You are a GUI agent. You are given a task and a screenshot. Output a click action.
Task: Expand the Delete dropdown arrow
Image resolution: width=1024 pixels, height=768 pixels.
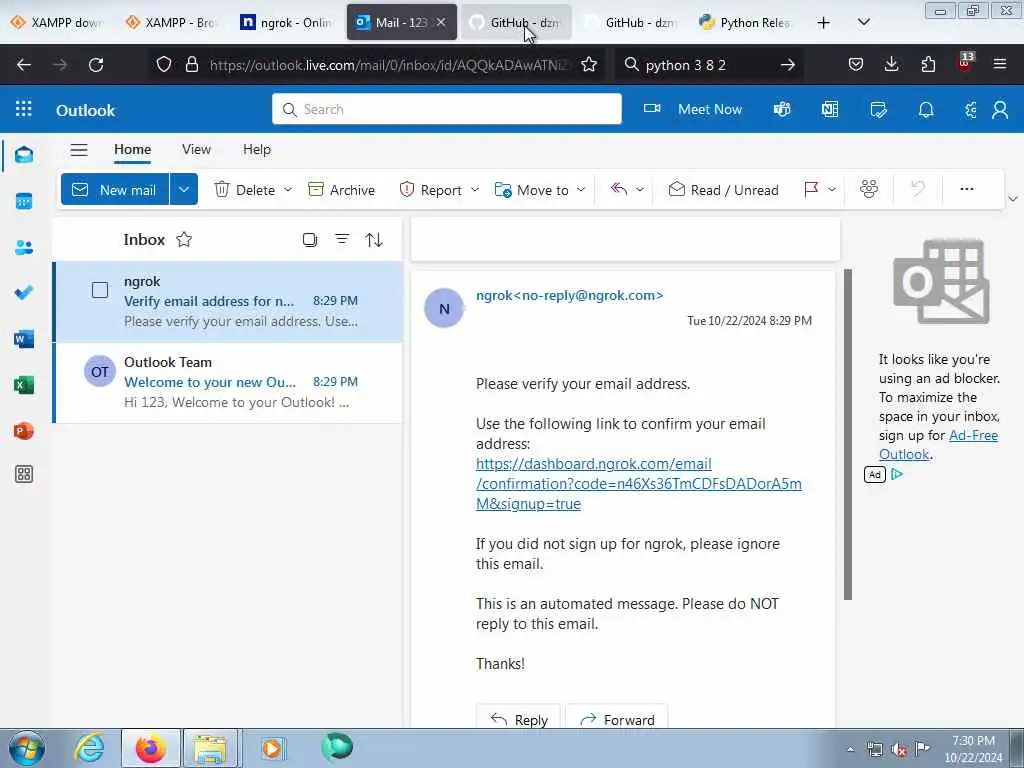click(x=288, y=189)
